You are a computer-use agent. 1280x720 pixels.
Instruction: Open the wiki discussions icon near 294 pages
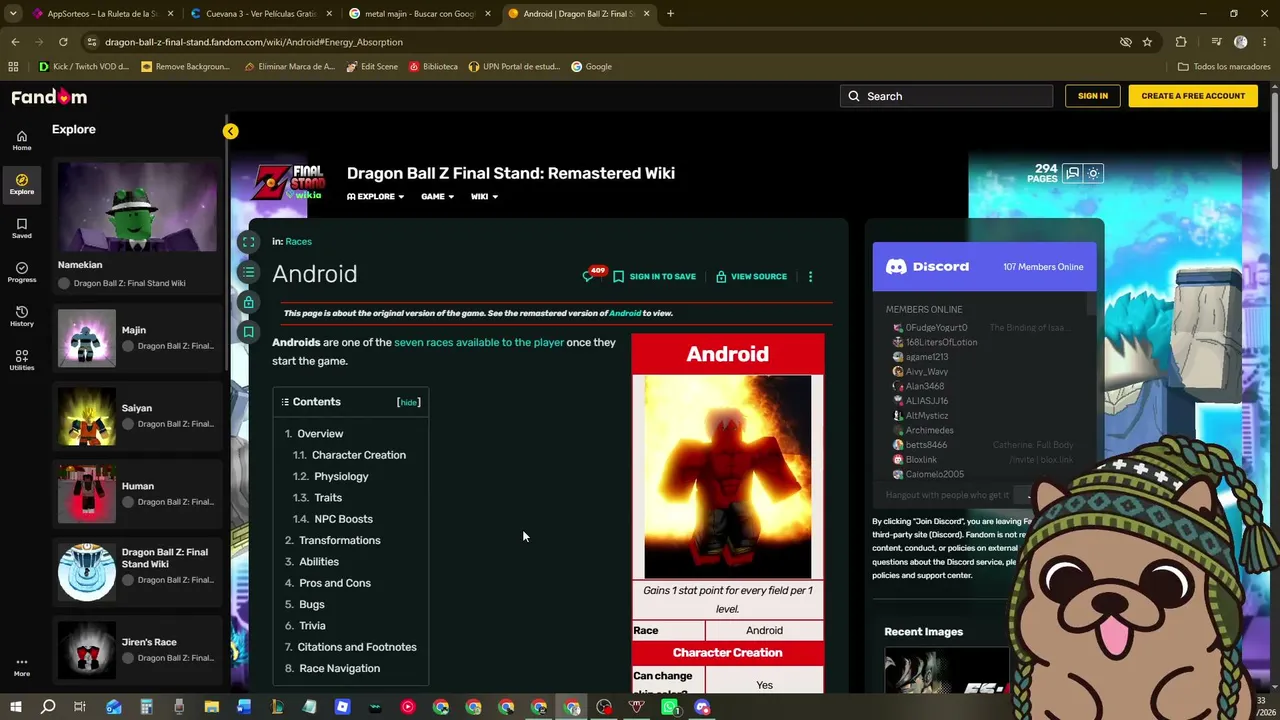pyautogui.click(x=1072, y=173)
